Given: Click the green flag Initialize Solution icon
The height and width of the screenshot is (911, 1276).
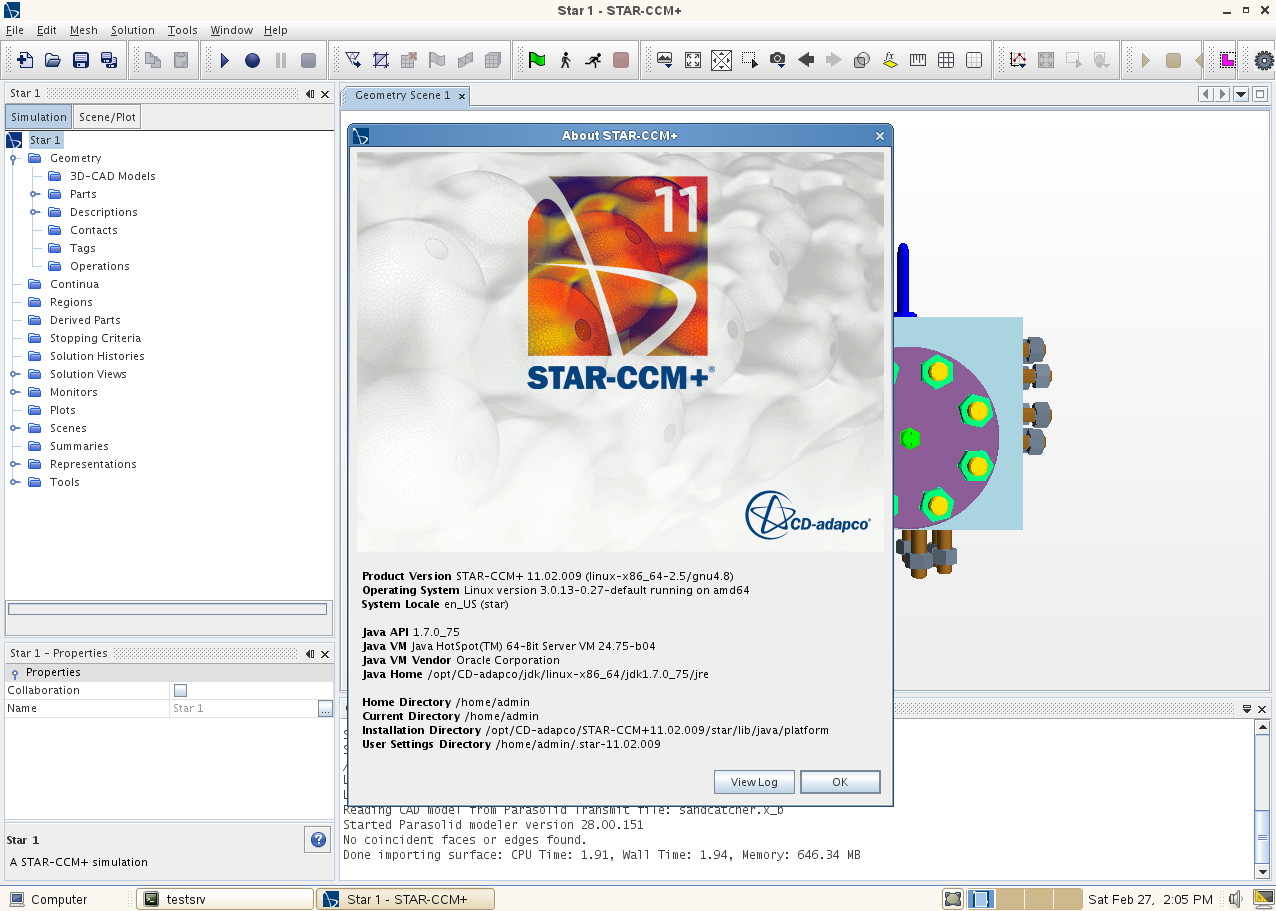Looking at the screenshot, I should pyautogui.click(x=537, y=60).
